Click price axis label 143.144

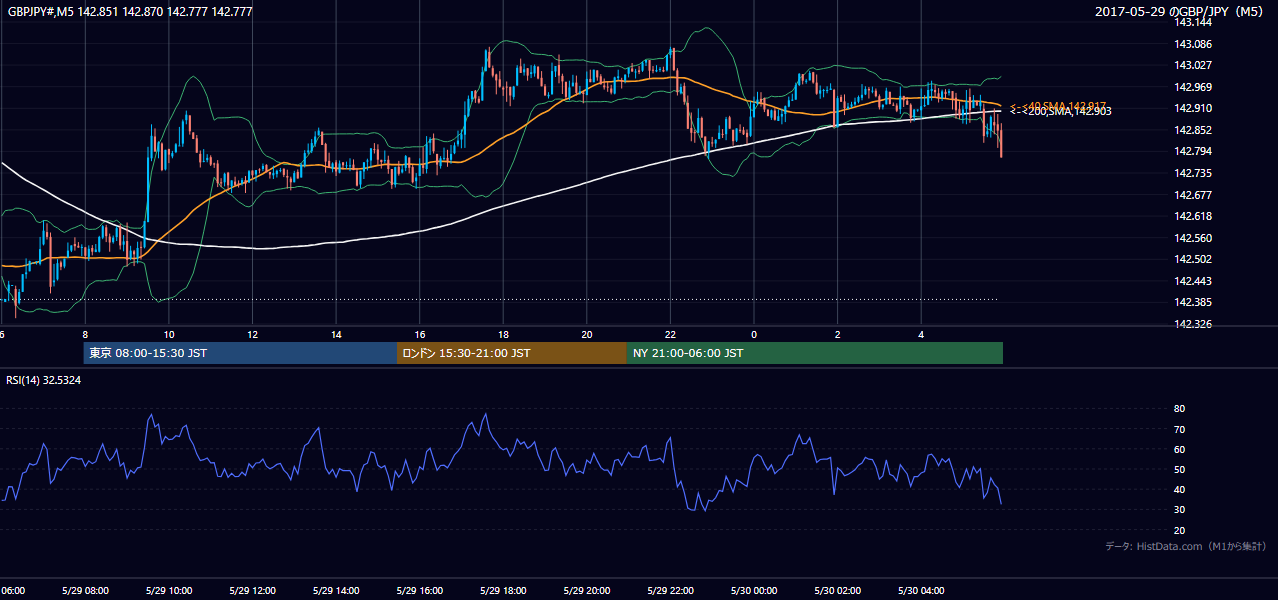click(1192, 22)
